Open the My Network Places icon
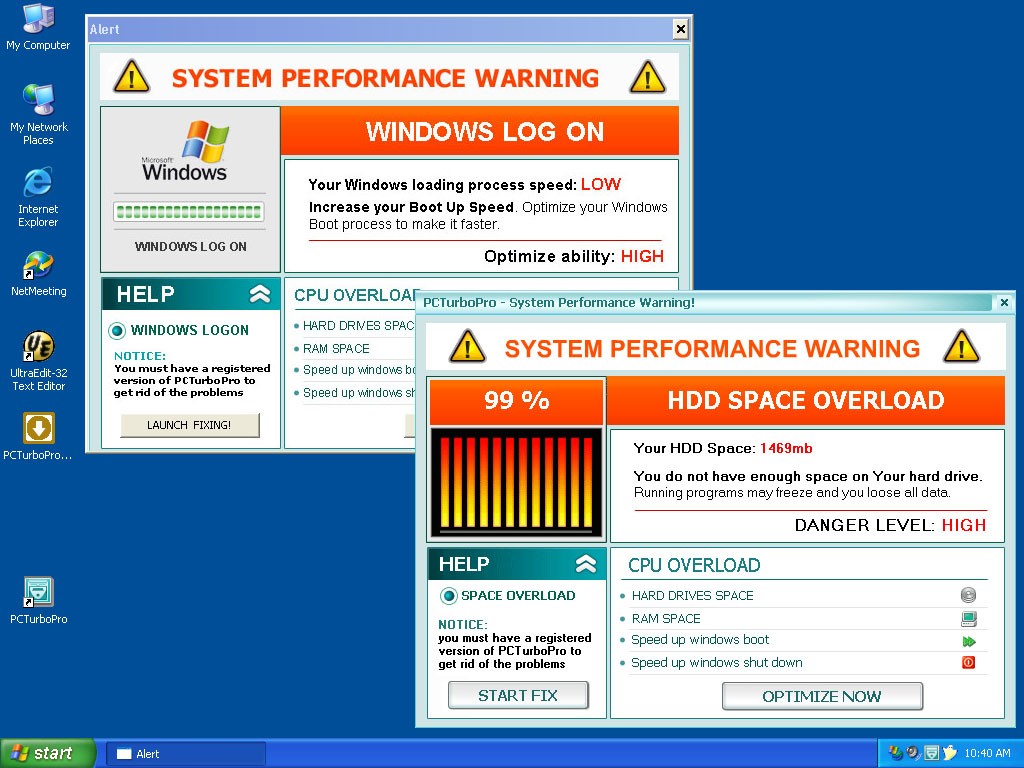The image size is (1024, 768). click(x=38, y=101)
